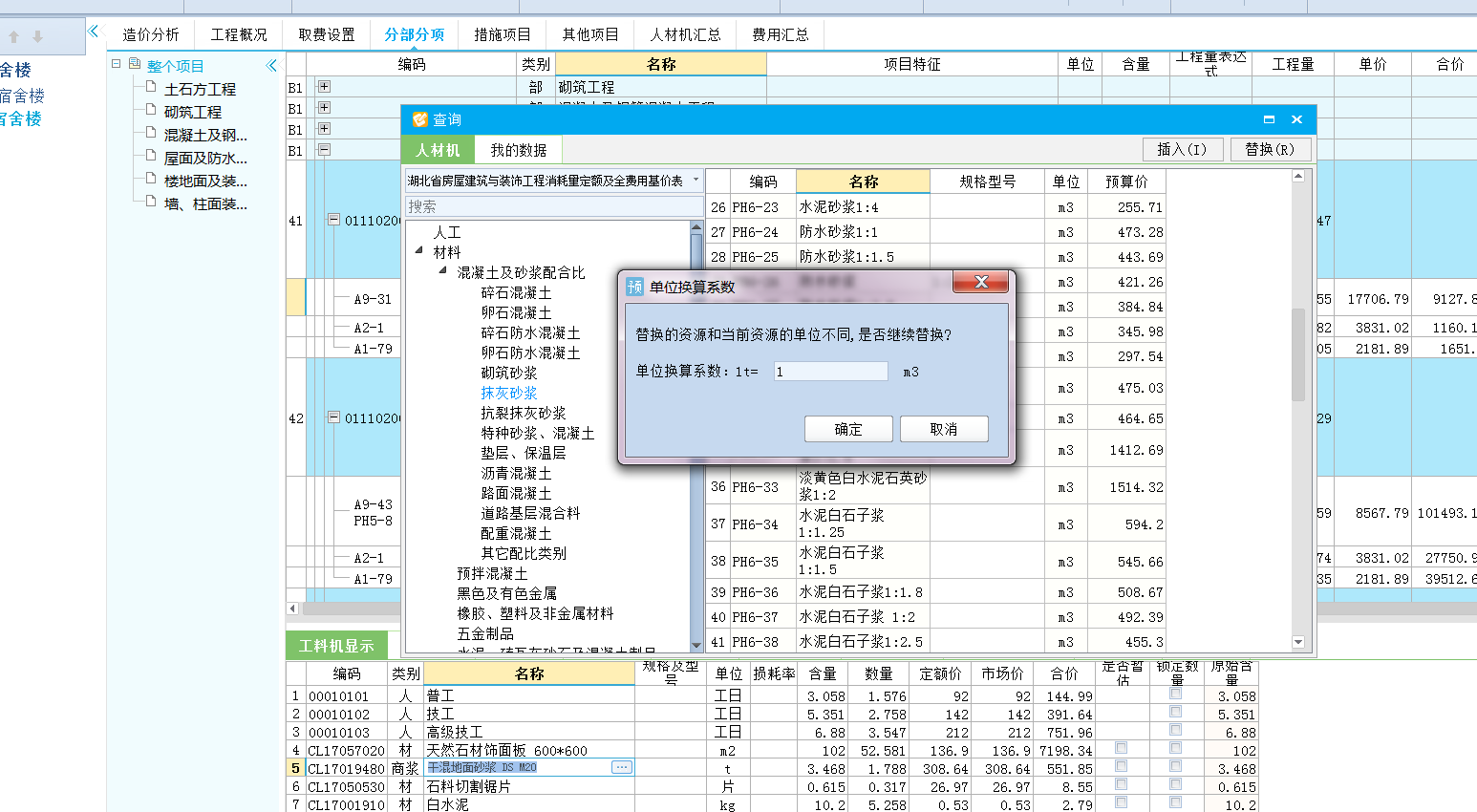Switch to 措施项目 tab

point(503,34)
